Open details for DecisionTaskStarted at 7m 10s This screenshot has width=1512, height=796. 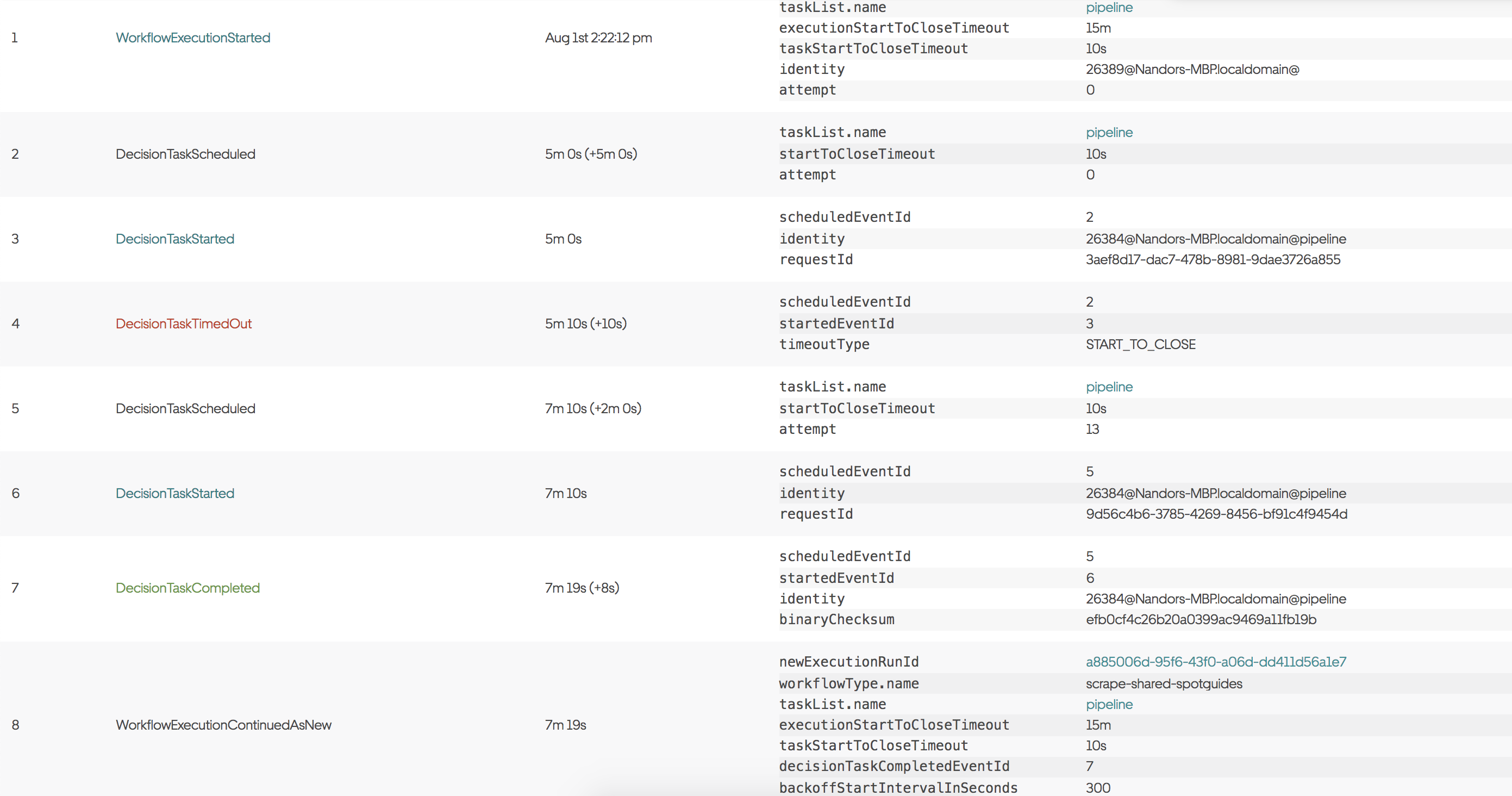(x=174, y=493)
